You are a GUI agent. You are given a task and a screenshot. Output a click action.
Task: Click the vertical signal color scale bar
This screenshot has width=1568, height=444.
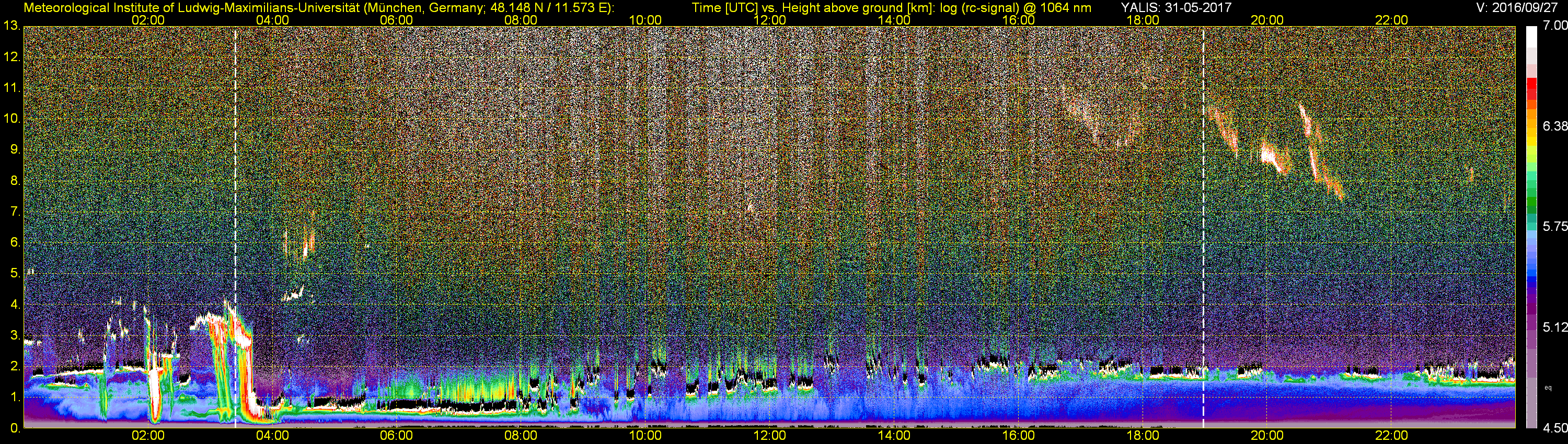[1531, 227]
